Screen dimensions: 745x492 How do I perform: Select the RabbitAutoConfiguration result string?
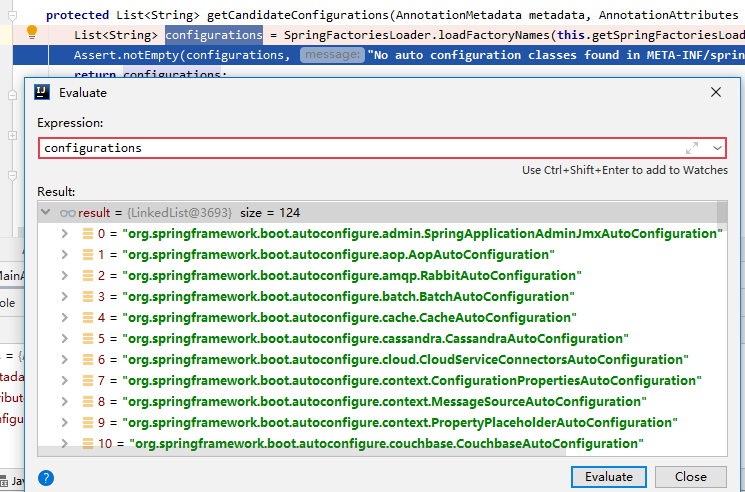[352, 275]
